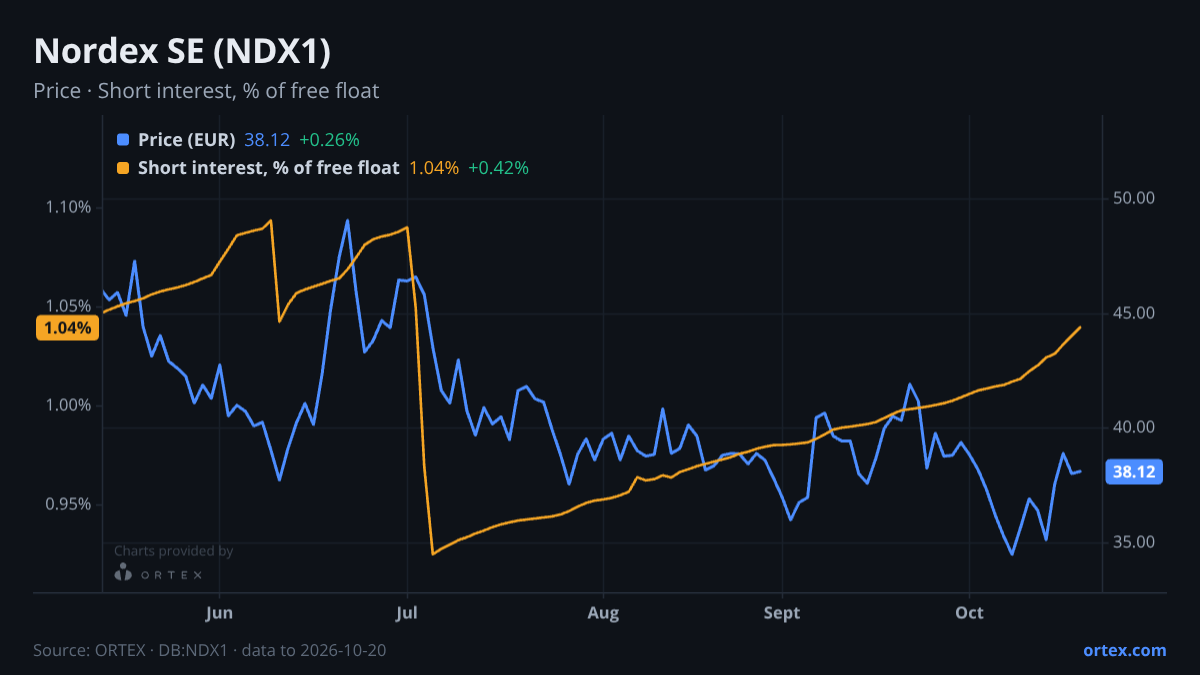Click the source line 'Source: ORTEX · DB:NDX1'
The height and width of the screenshot is (675, 1200).
point(132,650)
